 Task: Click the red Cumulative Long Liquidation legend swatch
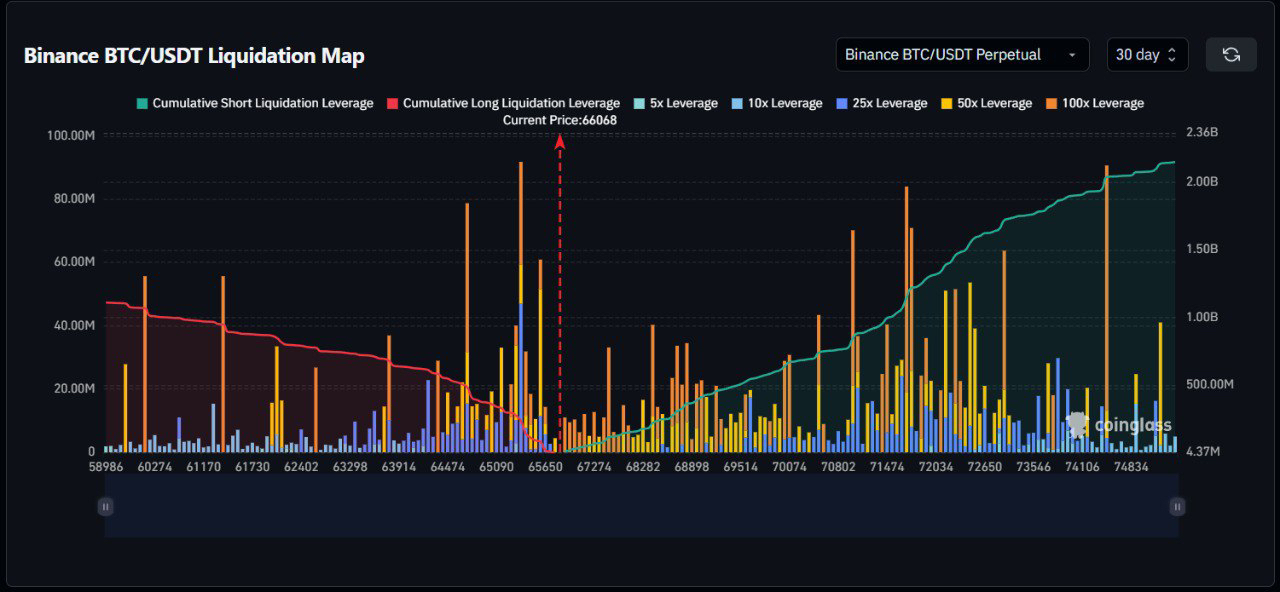393,104
